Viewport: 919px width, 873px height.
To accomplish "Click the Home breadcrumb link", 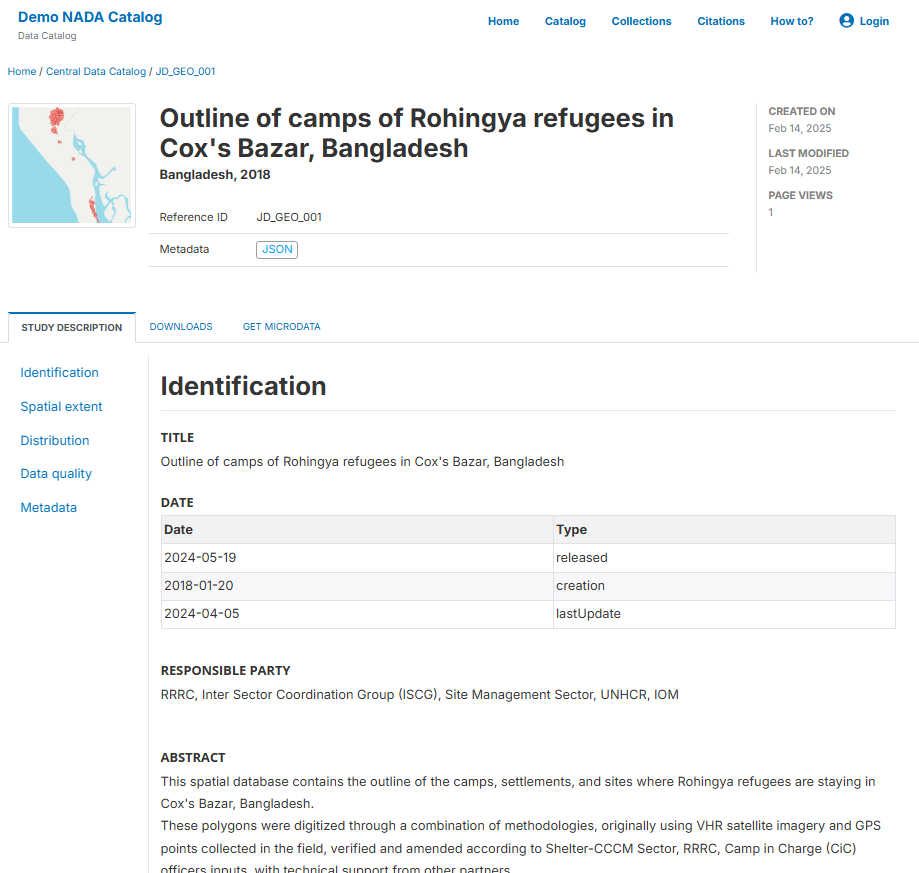I will [x=22, y=72].
